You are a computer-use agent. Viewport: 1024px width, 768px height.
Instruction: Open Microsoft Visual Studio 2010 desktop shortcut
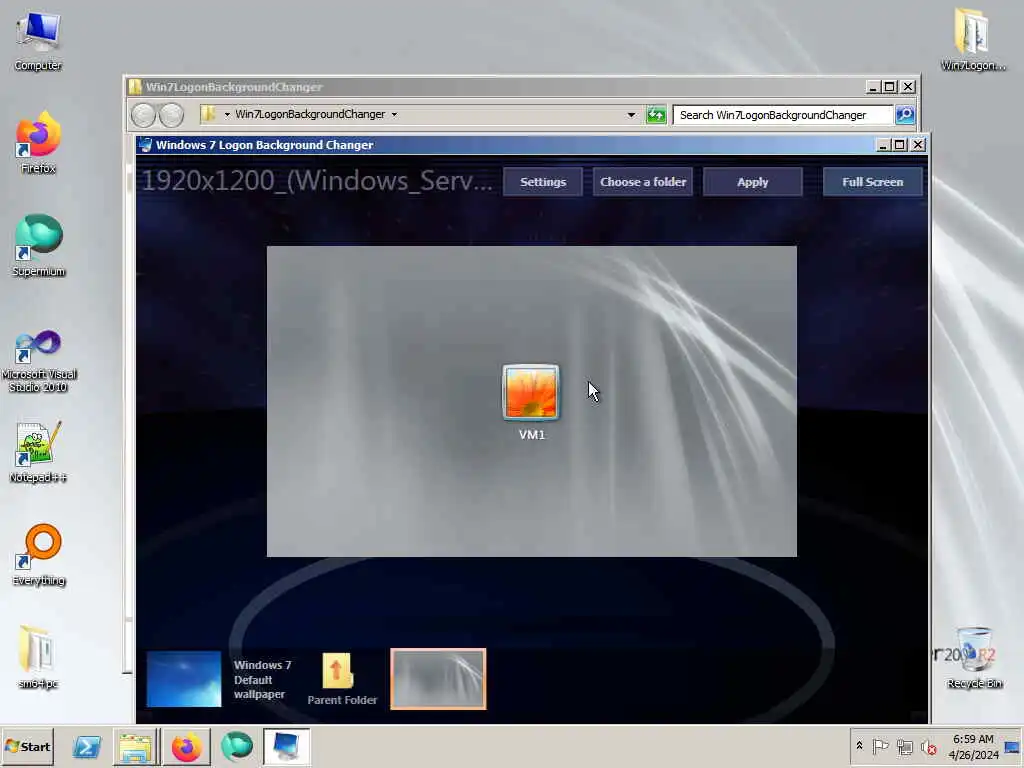pyautogui.click(x=39, y=360)
